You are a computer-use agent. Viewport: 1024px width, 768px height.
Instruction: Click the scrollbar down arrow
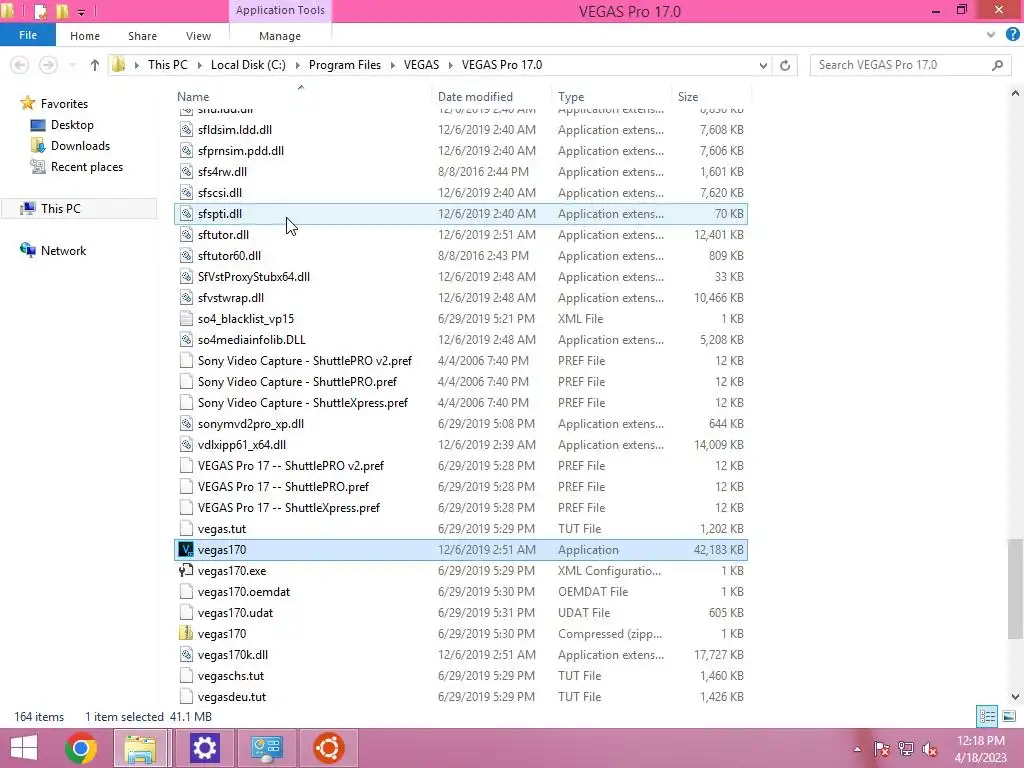(1015, 697)
